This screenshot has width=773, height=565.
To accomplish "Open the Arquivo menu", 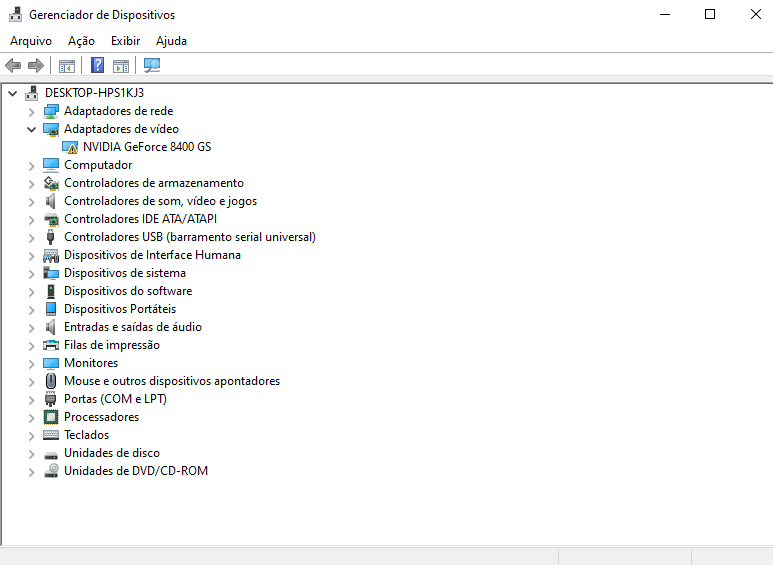I will (31, 41).
